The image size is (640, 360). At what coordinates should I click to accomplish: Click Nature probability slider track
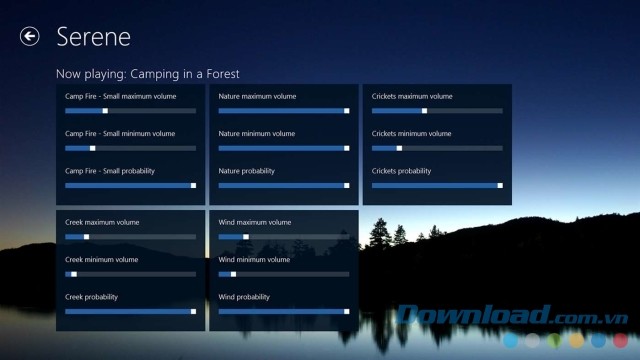tap(284, 186)
